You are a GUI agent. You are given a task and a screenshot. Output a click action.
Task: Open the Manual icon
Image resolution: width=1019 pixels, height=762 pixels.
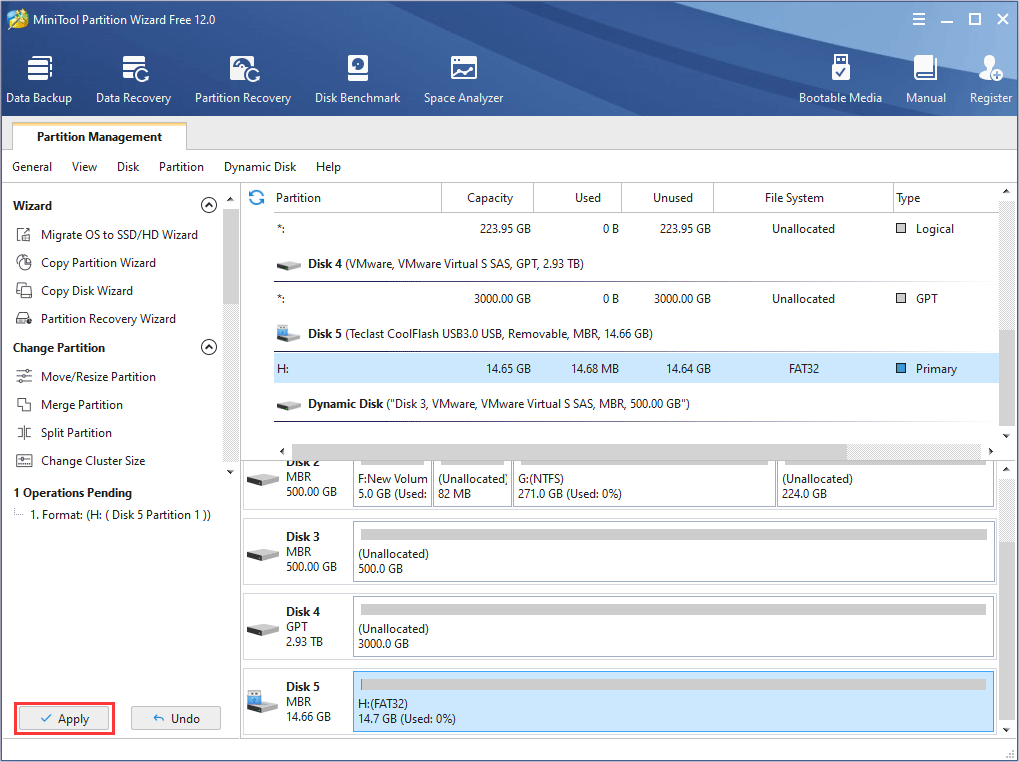[925, 79]
